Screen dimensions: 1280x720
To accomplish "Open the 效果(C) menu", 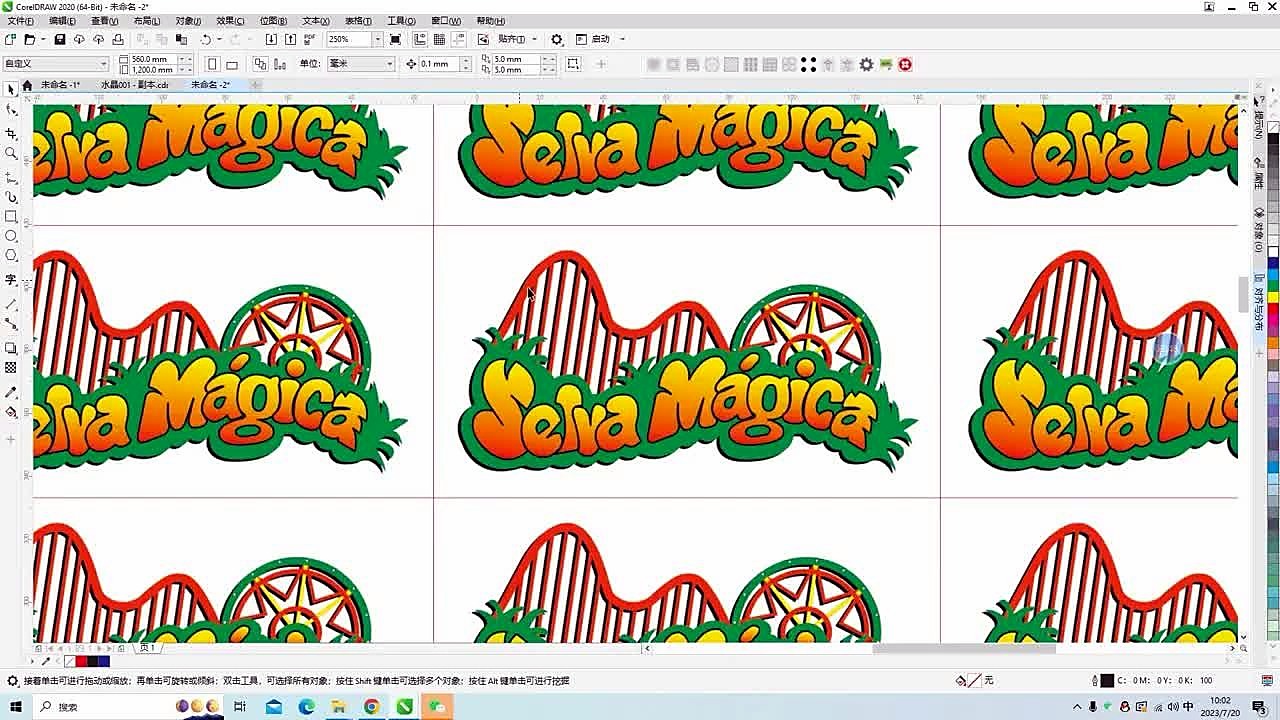I will 230,21.
